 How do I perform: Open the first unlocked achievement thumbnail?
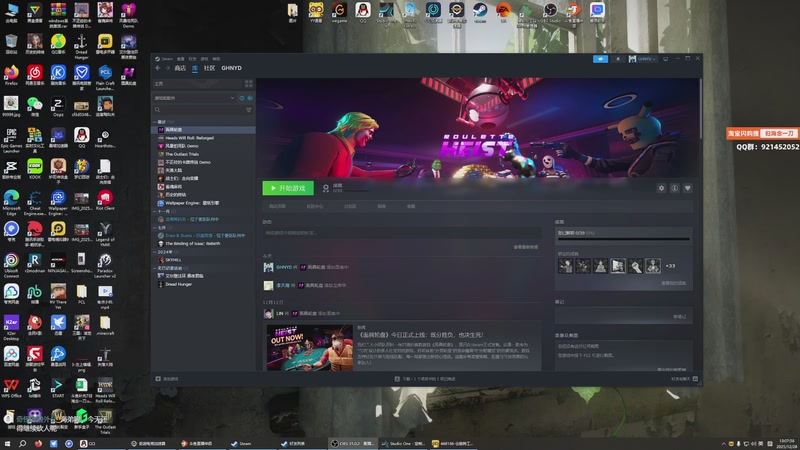(x=565, y=266)
